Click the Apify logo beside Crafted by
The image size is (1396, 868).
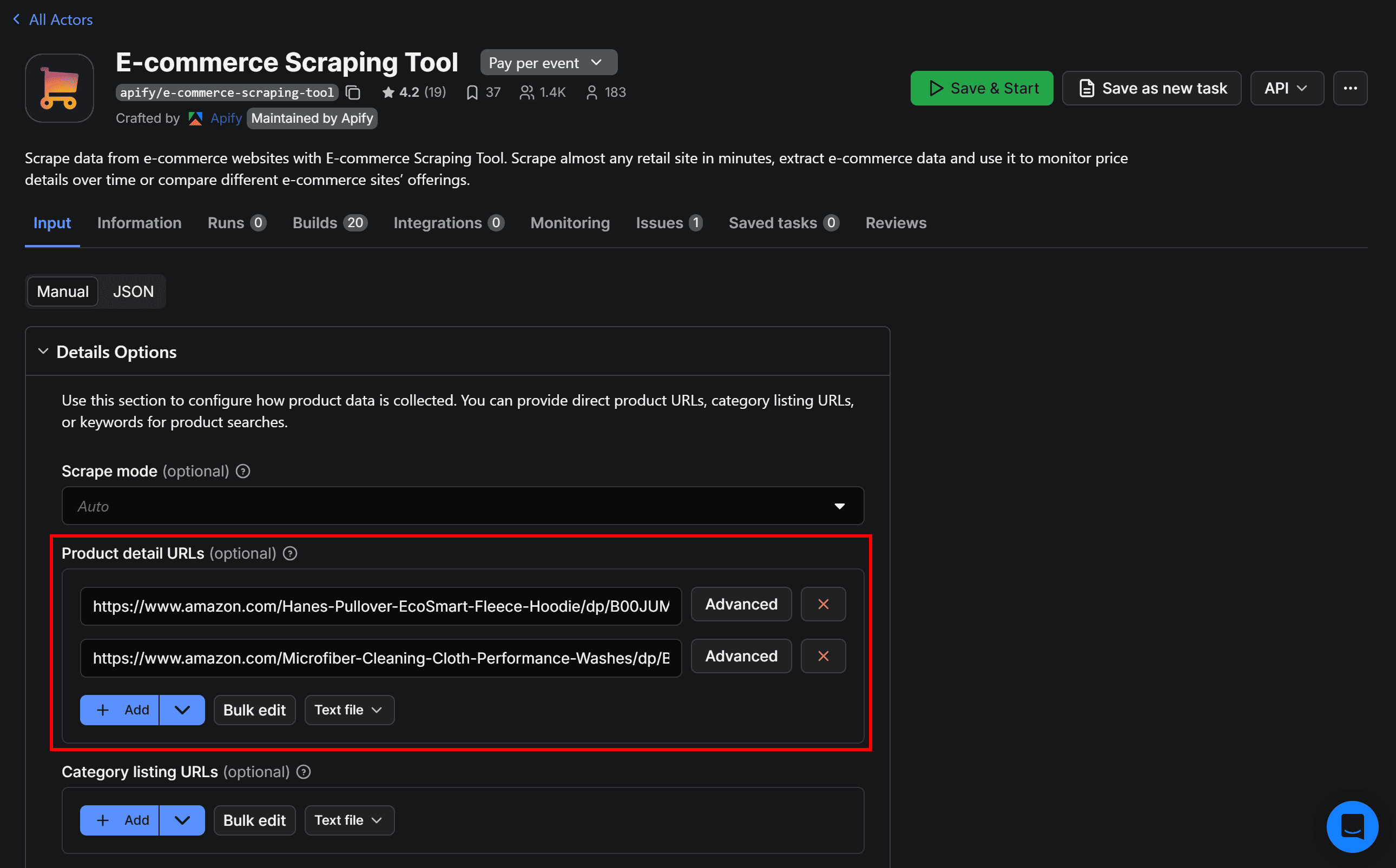click(x=195, y=118)
